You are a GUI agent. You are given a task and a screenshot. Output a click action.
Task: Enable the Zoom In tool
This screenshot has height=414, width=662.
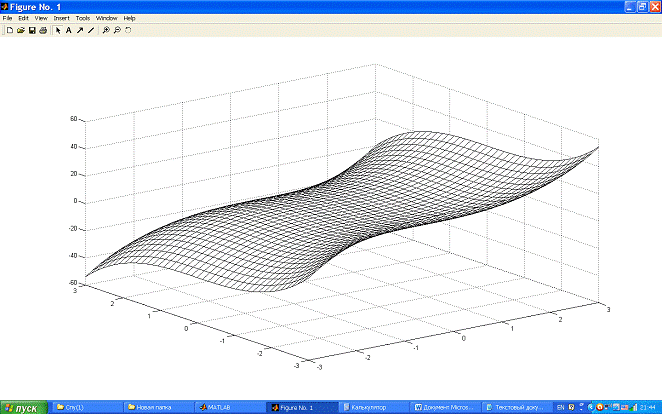[106, 30]
